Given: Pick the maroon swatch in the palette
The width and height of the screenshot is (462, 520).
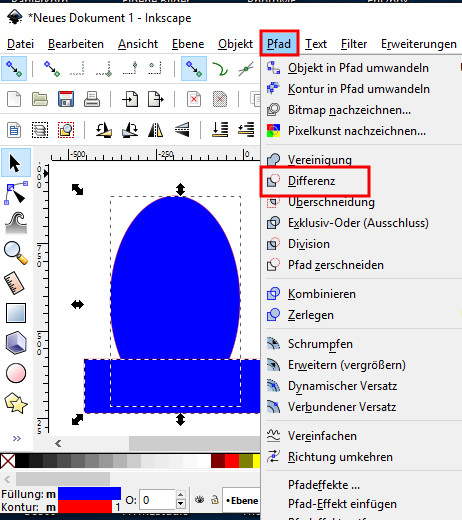Looking at the screenshot, I should coord(218,461).
